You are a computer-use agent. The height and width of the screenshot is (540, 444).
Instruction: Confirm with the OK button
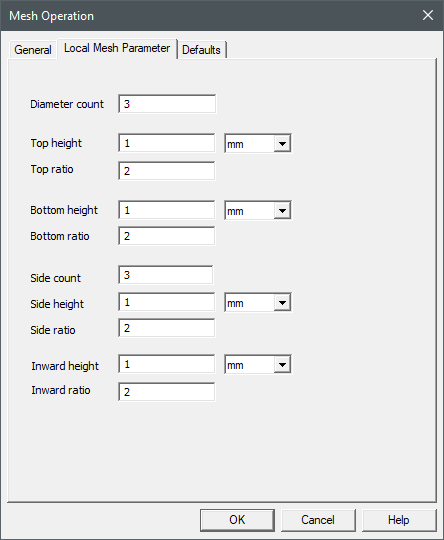[x=237, y=520]
